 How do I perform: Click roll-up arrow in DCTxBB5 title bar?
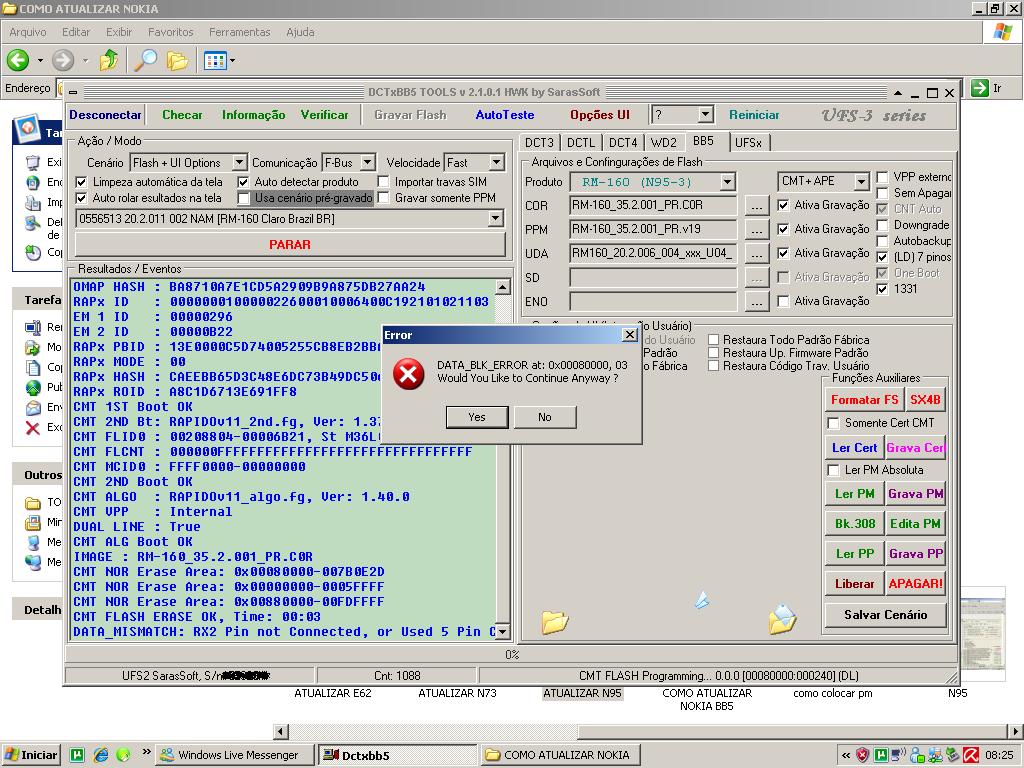point(898,93)
